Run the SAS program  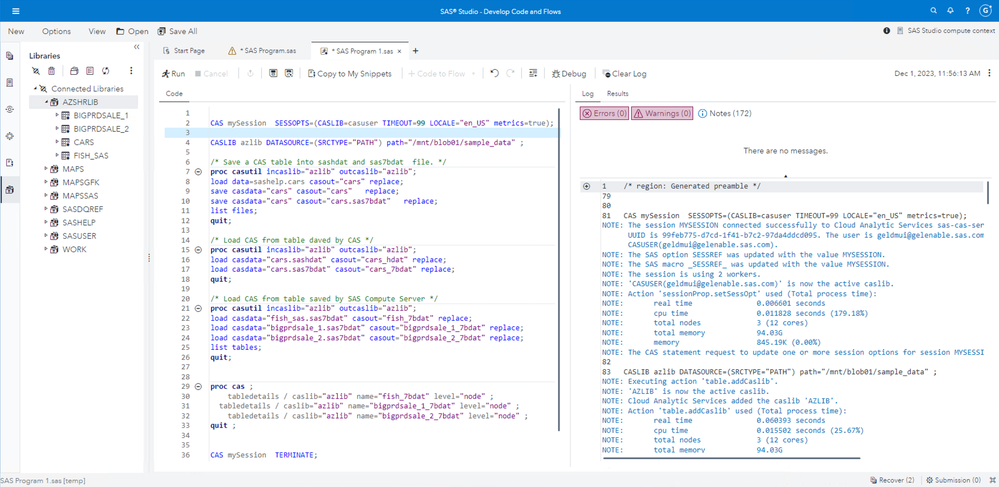click(x=173, y=73)
